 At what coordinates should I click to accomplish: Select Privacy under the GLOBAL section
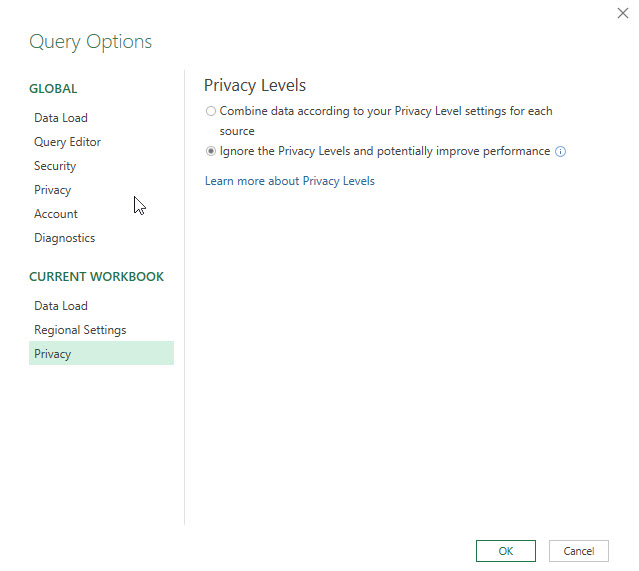[x=52, y=190]
